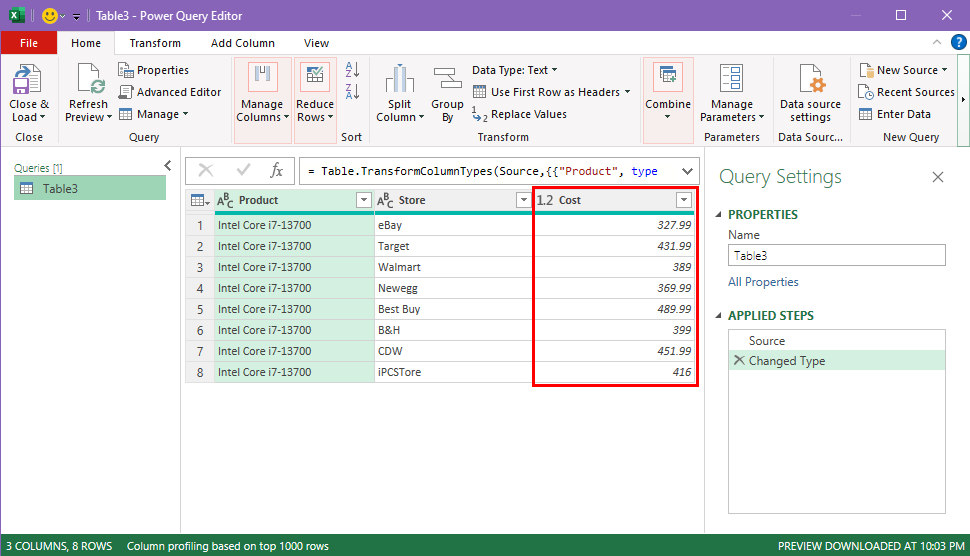Image resolution: width=970 pixels, height=556 pixels.
Task: Open the Advanced Editor
Action: tap(170, 92)
